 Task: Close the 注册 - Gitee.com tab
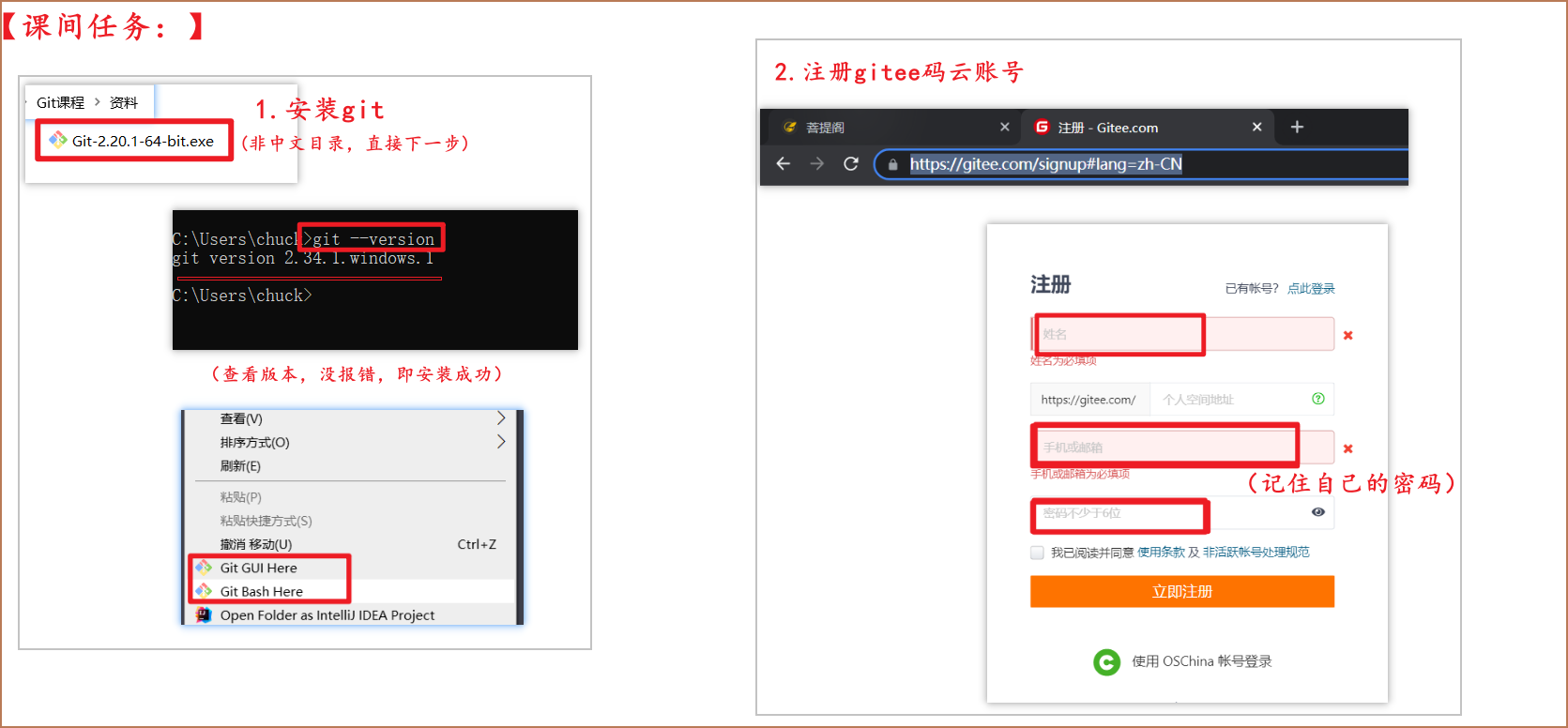1257,127
